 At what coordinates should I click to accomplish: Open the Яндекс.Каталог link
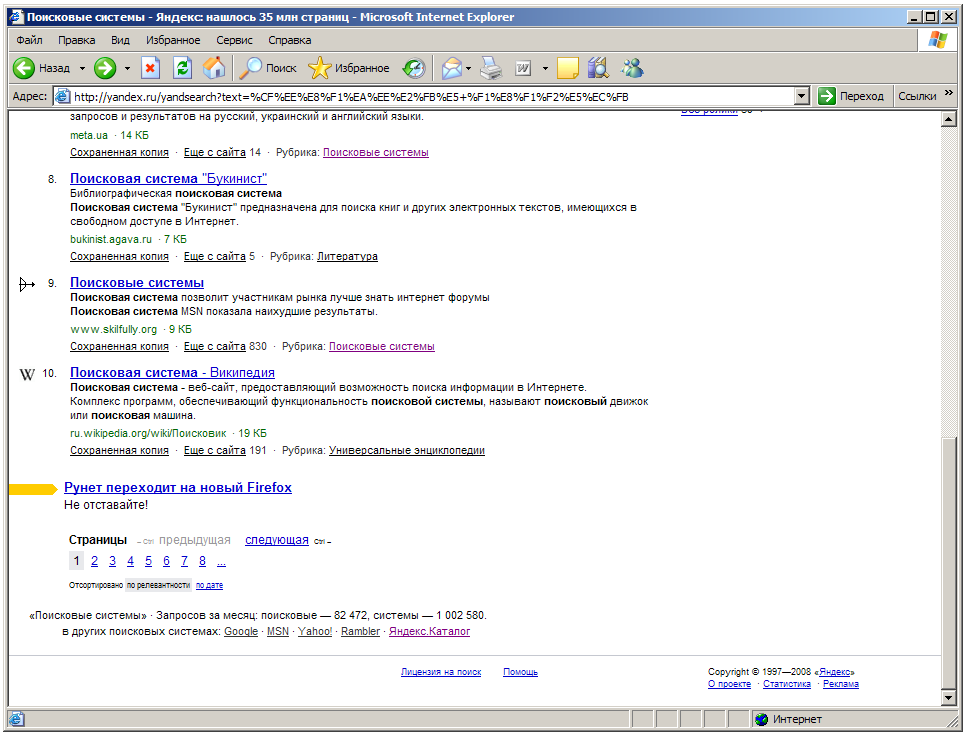pyautogui.click(x=429, y=632)
